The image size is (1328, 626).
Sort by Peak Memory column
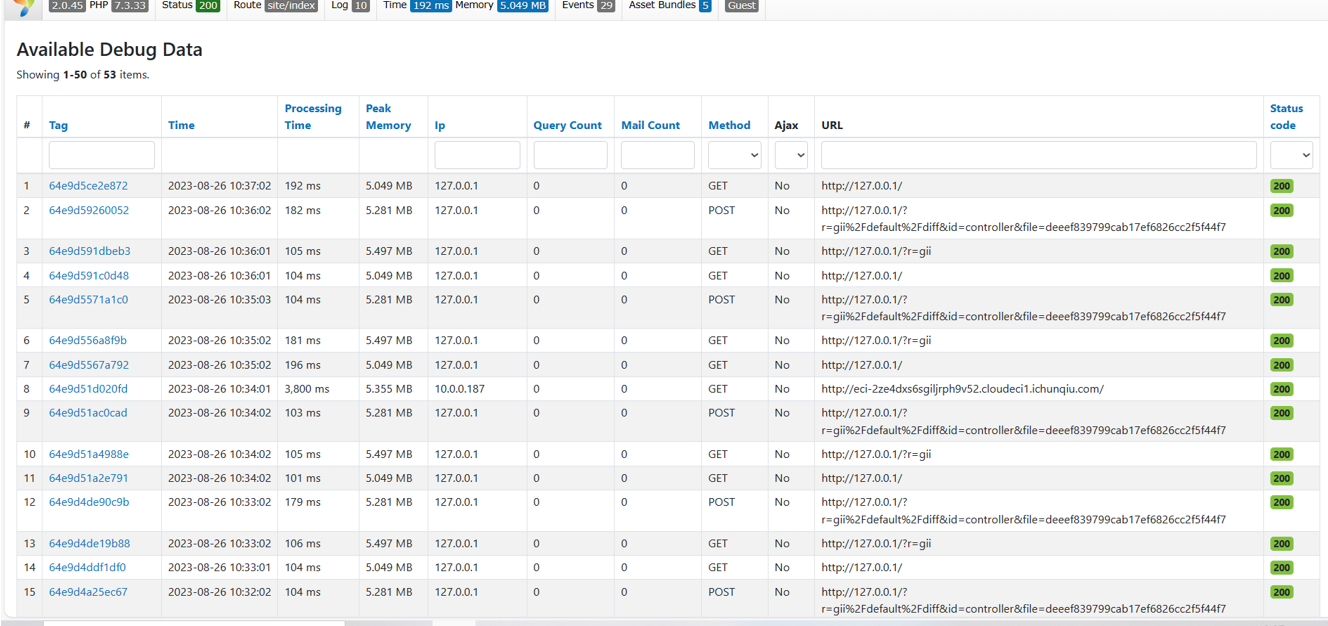coord(388,117)
